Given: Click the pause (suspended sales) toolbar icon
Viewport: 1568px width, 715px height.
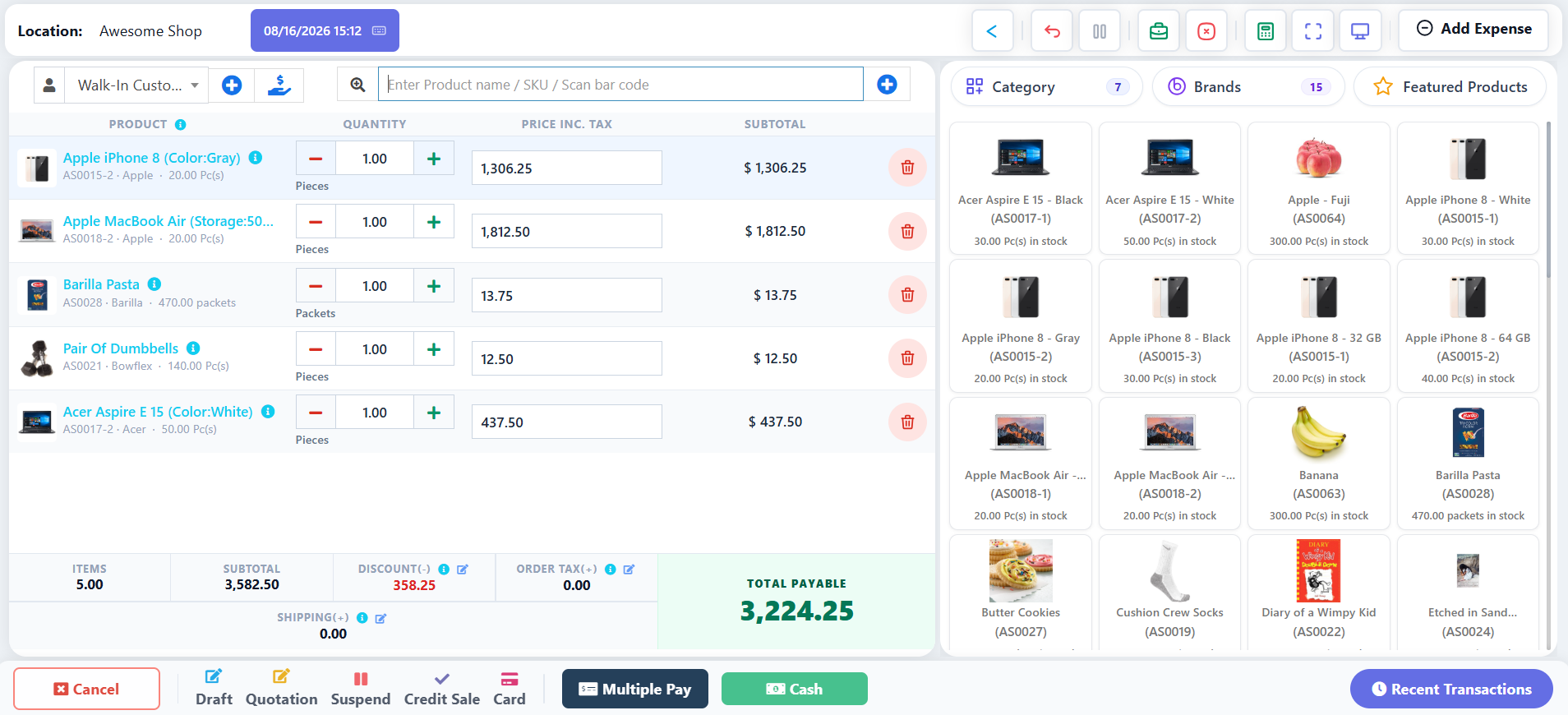Looking at the screenshot, I should coord(1100,31).
